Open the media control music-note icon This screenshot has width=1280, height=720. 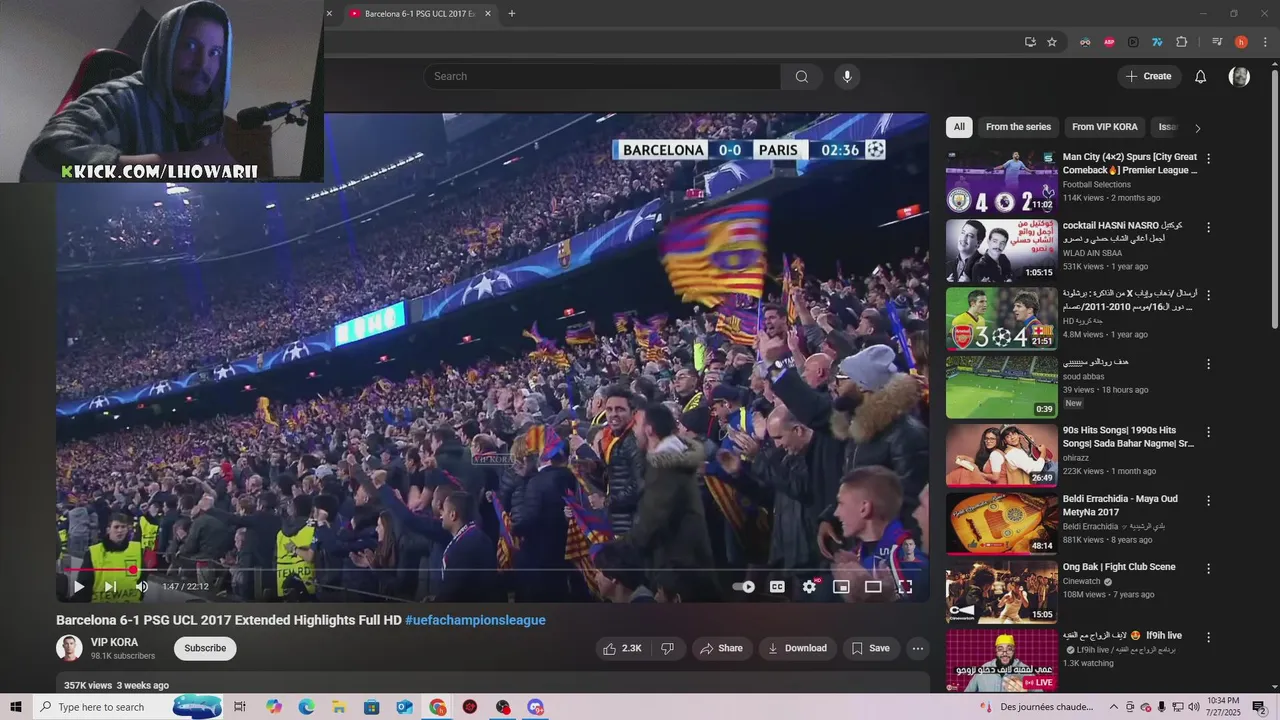point(1217,42)
